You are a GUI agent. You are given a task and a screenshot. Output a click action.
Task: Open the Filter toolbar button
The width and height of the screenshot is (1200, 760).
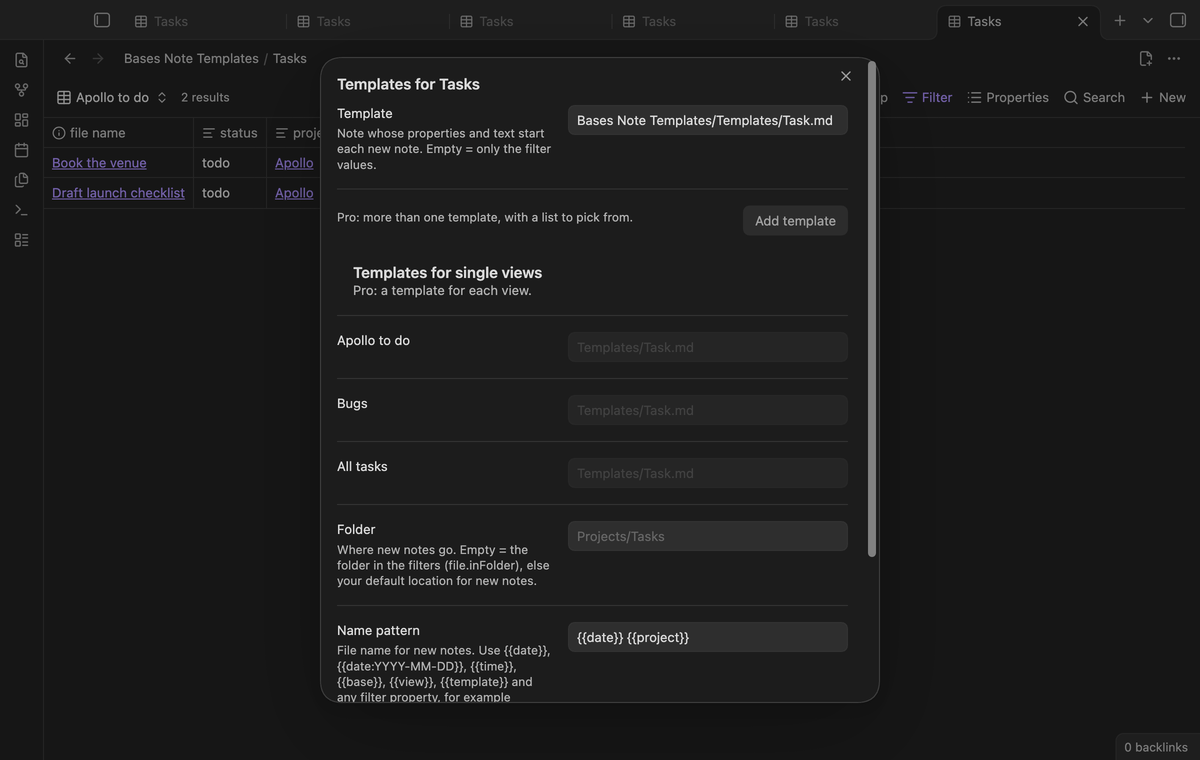click(927, 97)
